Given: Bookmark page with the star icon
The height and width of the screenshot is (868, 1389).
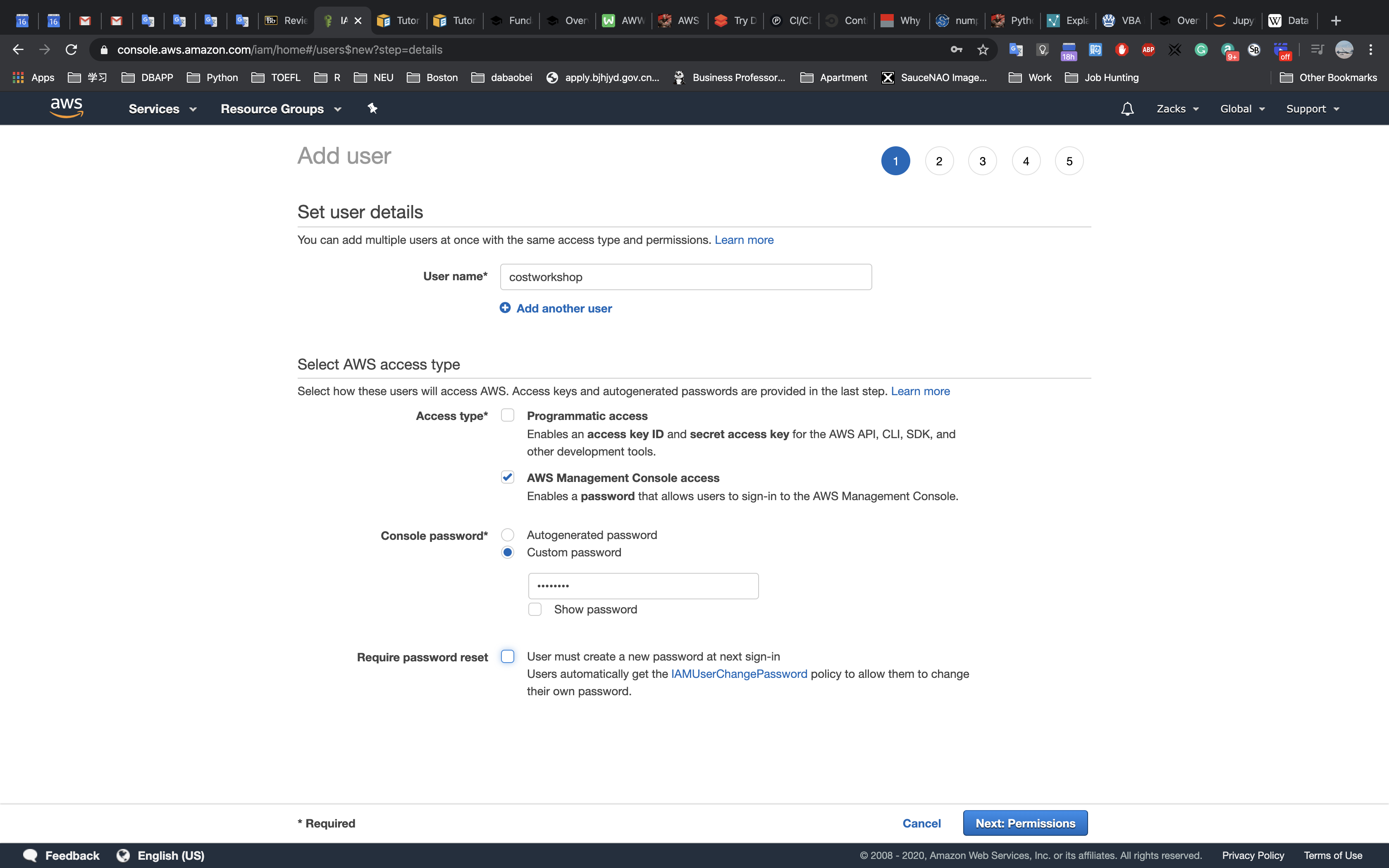Looking at the screenshot, I should 983,50.
